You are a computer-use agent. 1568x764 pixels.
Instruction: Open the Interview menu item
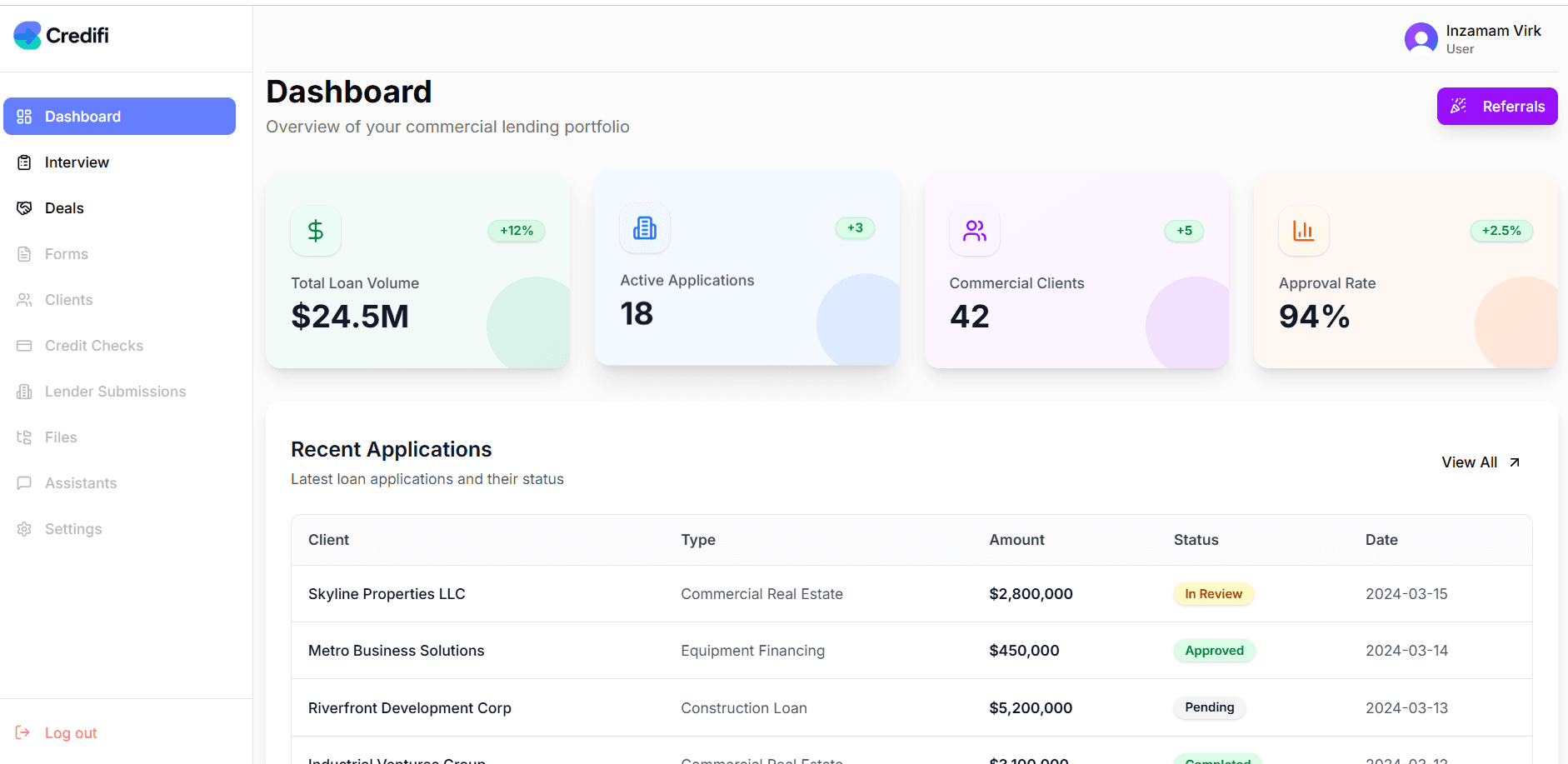77,162
